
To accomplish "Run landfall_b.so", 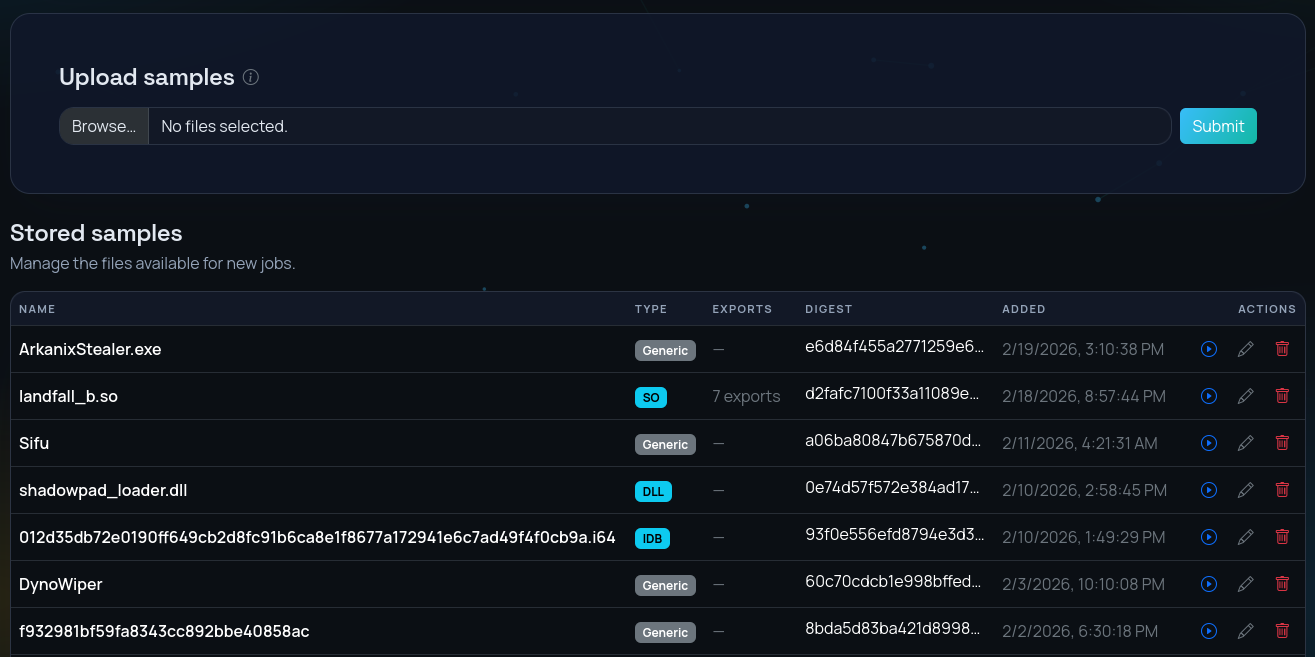I will point(1208,396).
